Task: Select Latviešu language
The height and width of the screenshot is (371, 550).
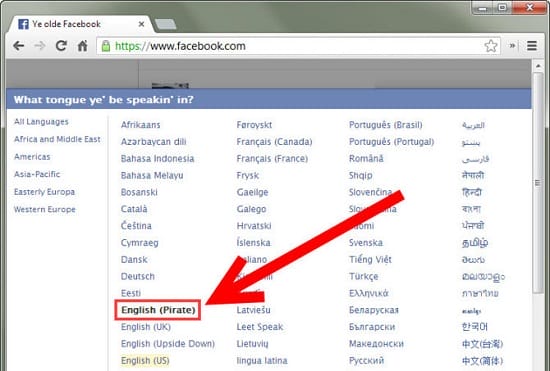Action: [254, 310]
